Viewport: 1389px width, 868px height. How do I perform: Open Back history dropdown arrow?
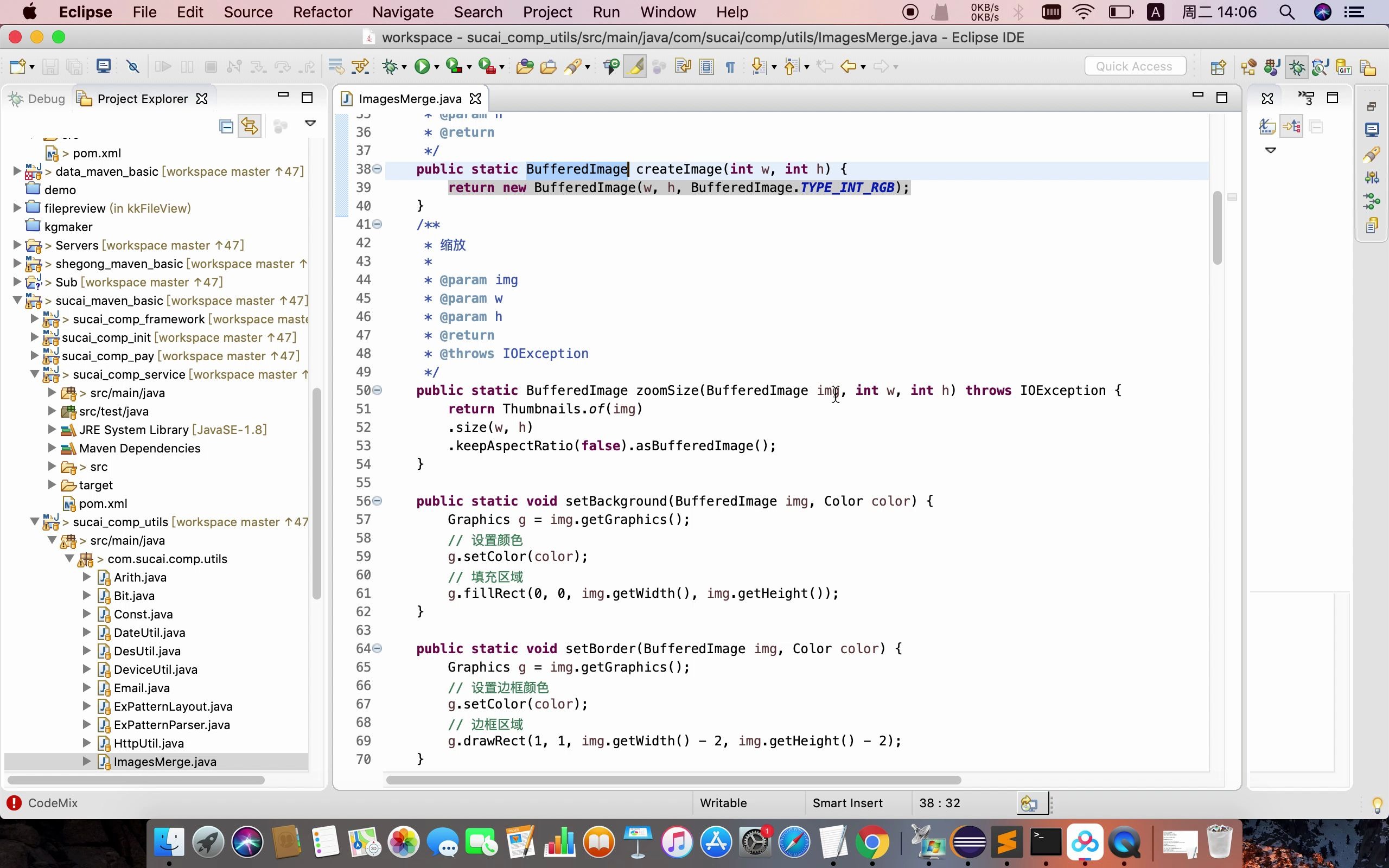(x=863, y=68)
